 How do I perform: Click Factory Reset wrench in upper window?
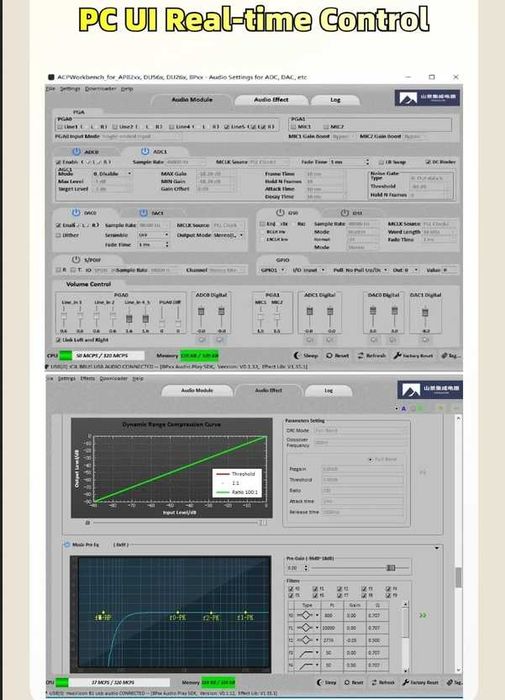coord(397,355)
